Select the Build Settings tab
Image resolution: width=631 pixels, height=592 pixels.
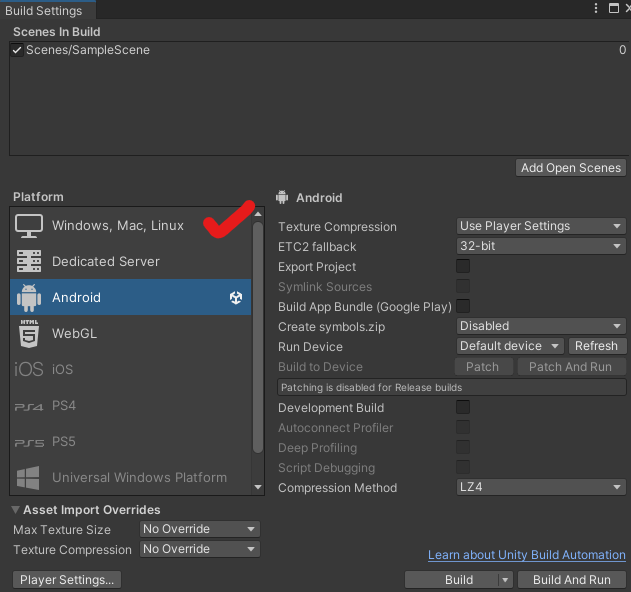tap(47, 10)
